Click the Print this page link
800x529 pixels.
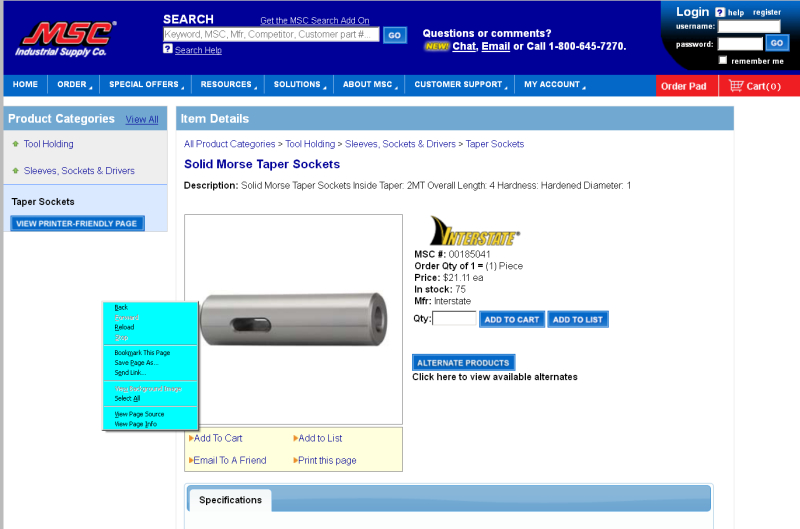coord(327,460)
